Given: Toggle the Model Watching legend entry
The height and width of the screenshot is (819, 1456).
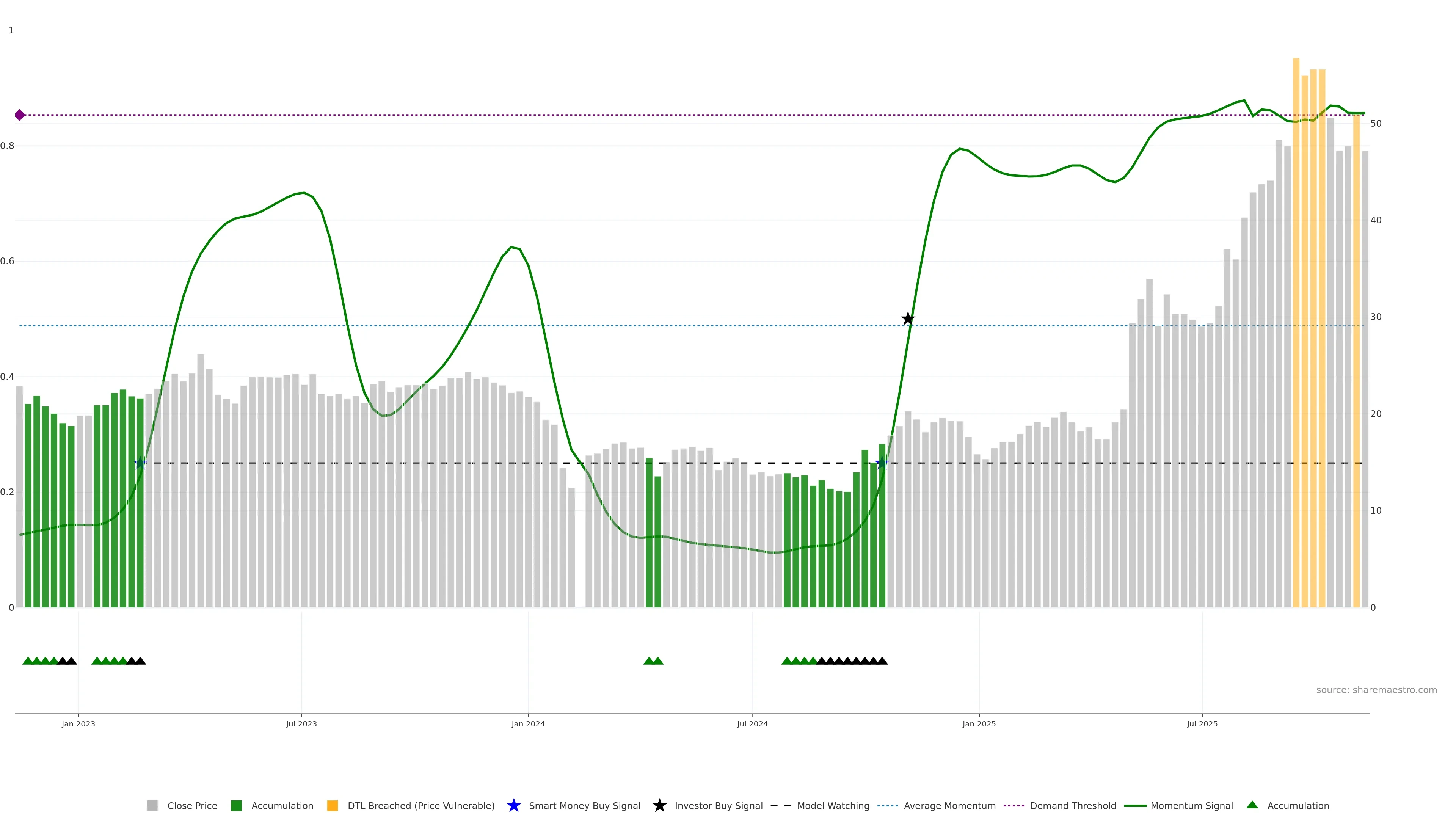Looking at the screenshot, I should [x=833, y=805].
